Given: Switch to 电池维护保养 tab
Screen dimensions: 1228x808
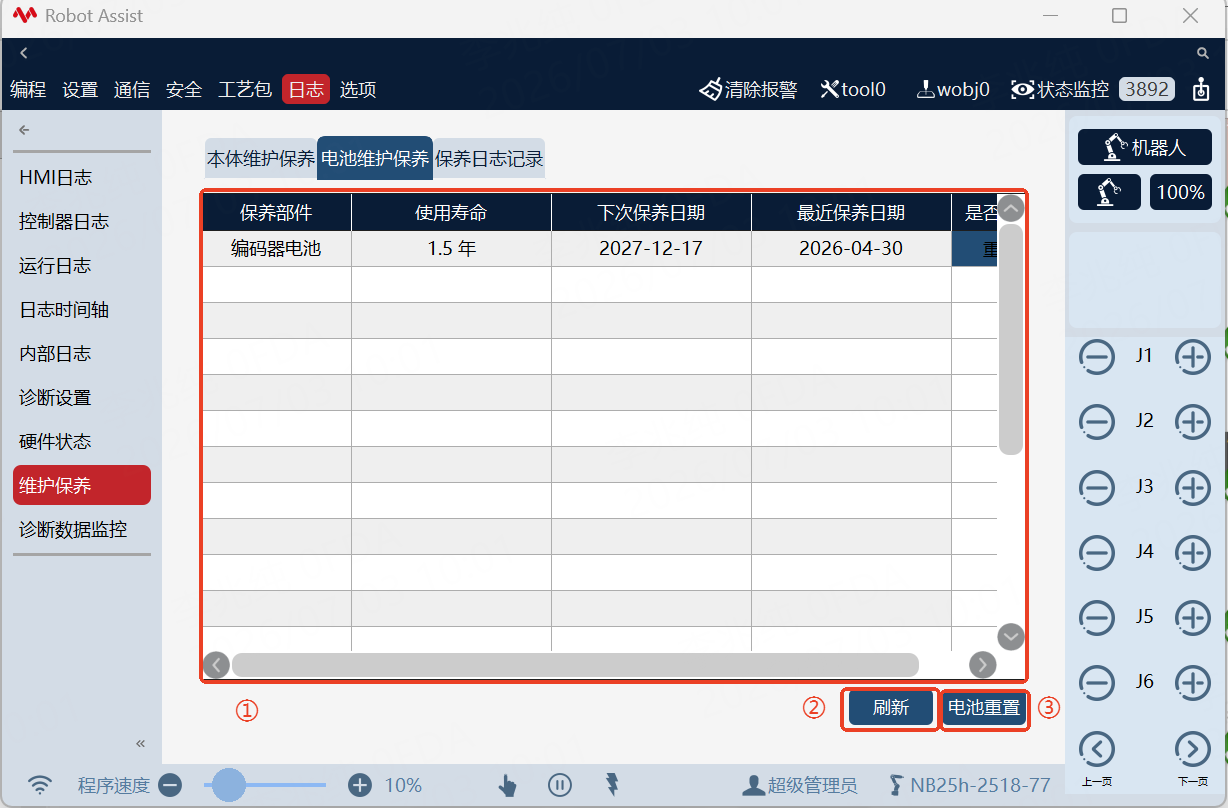Looking at the screenshot, I should [x=375, y=158].
